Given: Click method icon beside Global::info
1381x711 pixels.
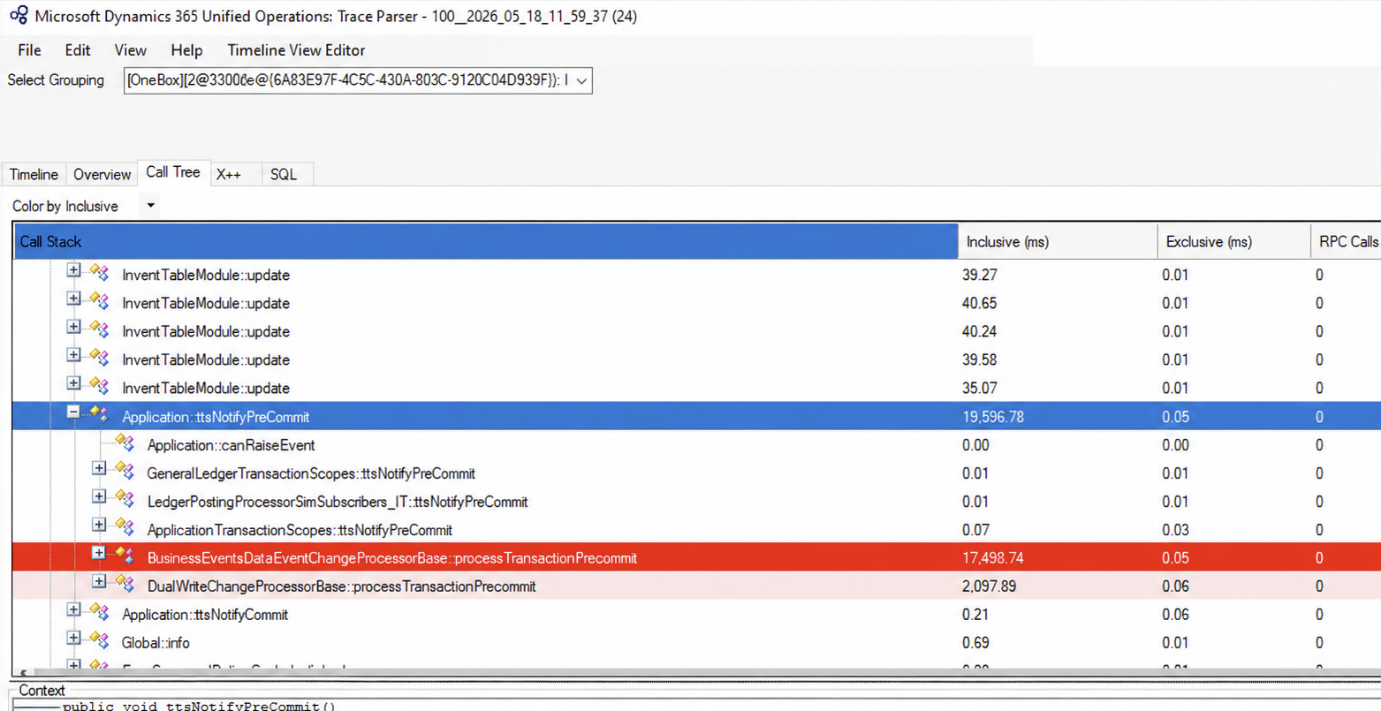Looking at the screenshot, I should coord(99,640).
